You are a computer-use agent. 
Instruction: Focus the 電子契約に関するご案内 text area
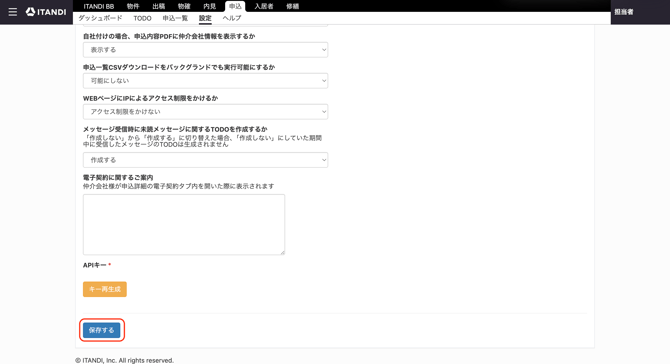[184, 225]
